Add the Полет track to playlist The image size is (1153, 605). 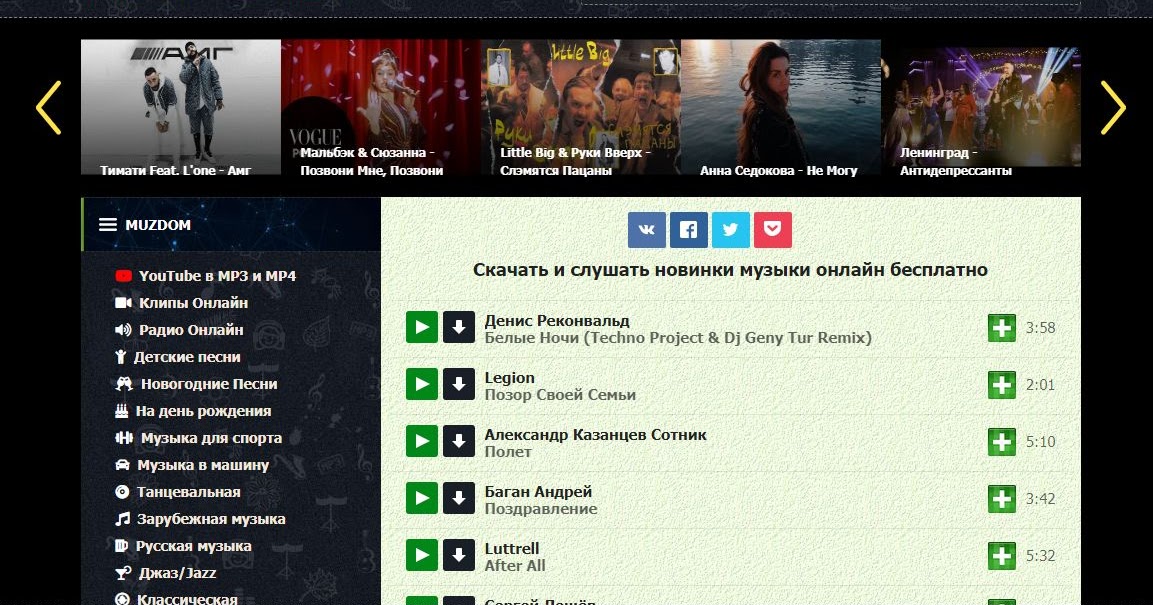coord(1002,442)
